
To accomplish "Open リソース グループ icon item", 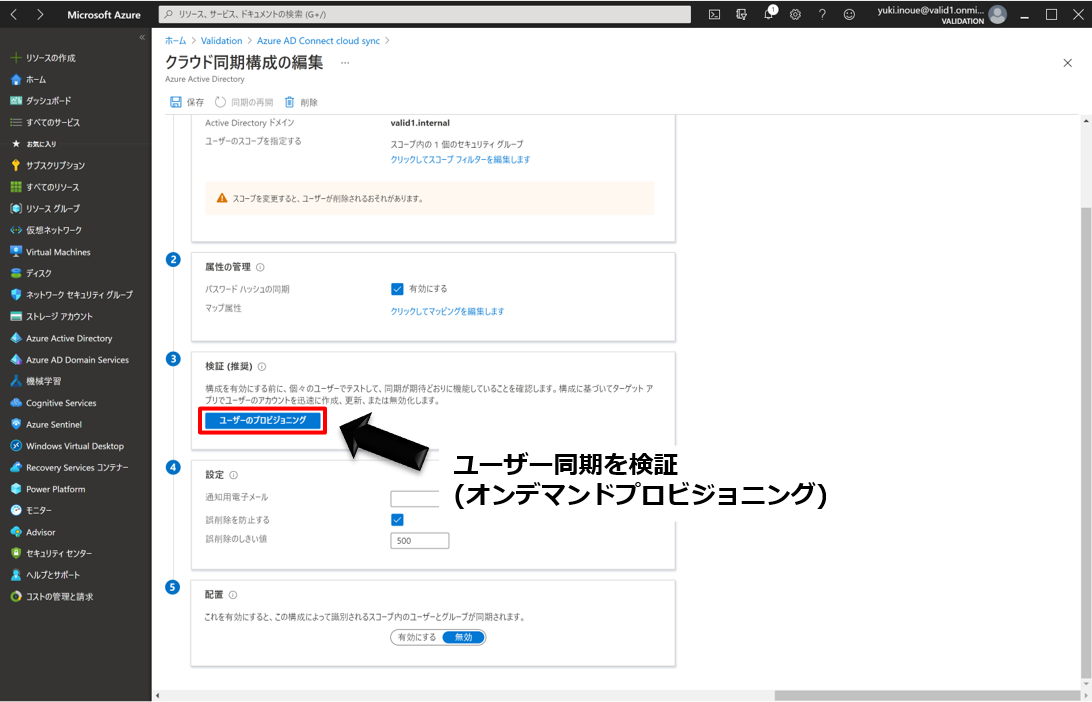I will click(16, 208).
